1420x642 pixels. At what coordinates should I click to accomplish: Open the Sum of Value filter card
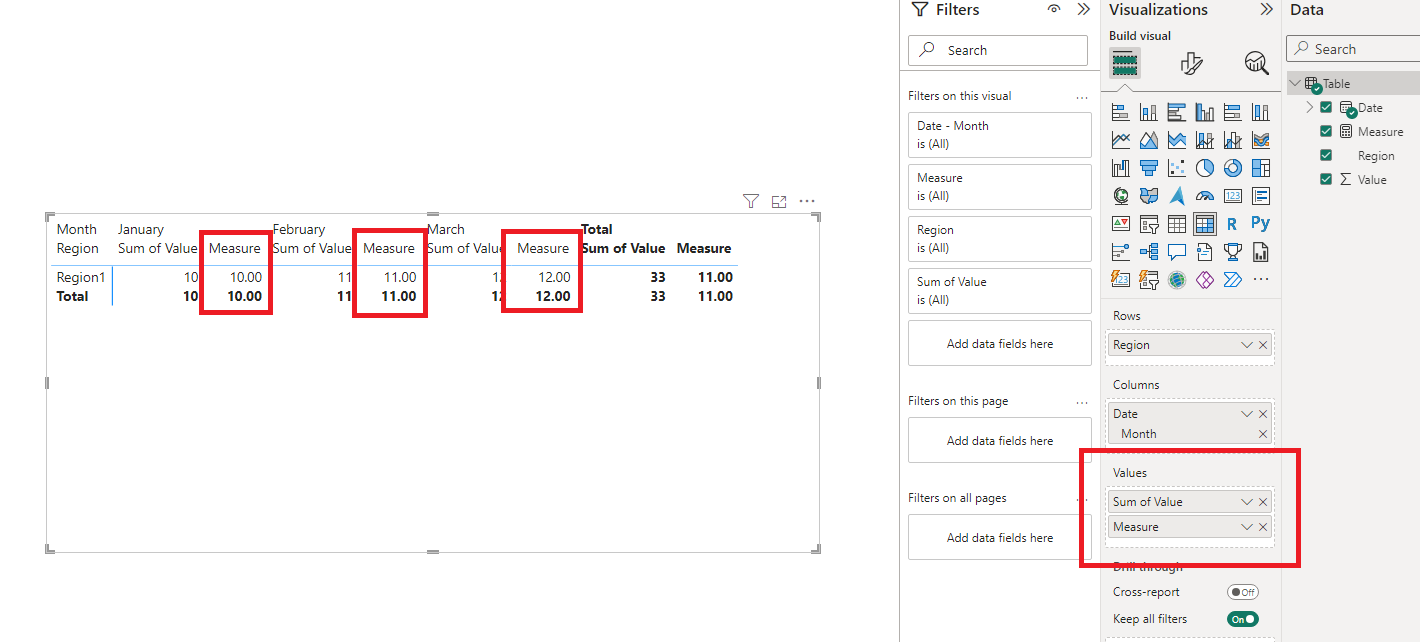[999, 290]
